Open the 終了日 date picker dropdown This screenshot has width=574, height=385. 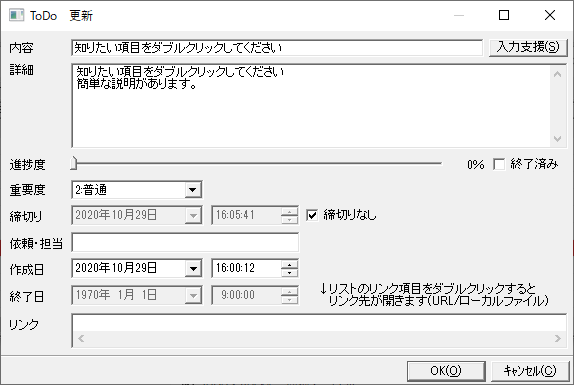193,295
